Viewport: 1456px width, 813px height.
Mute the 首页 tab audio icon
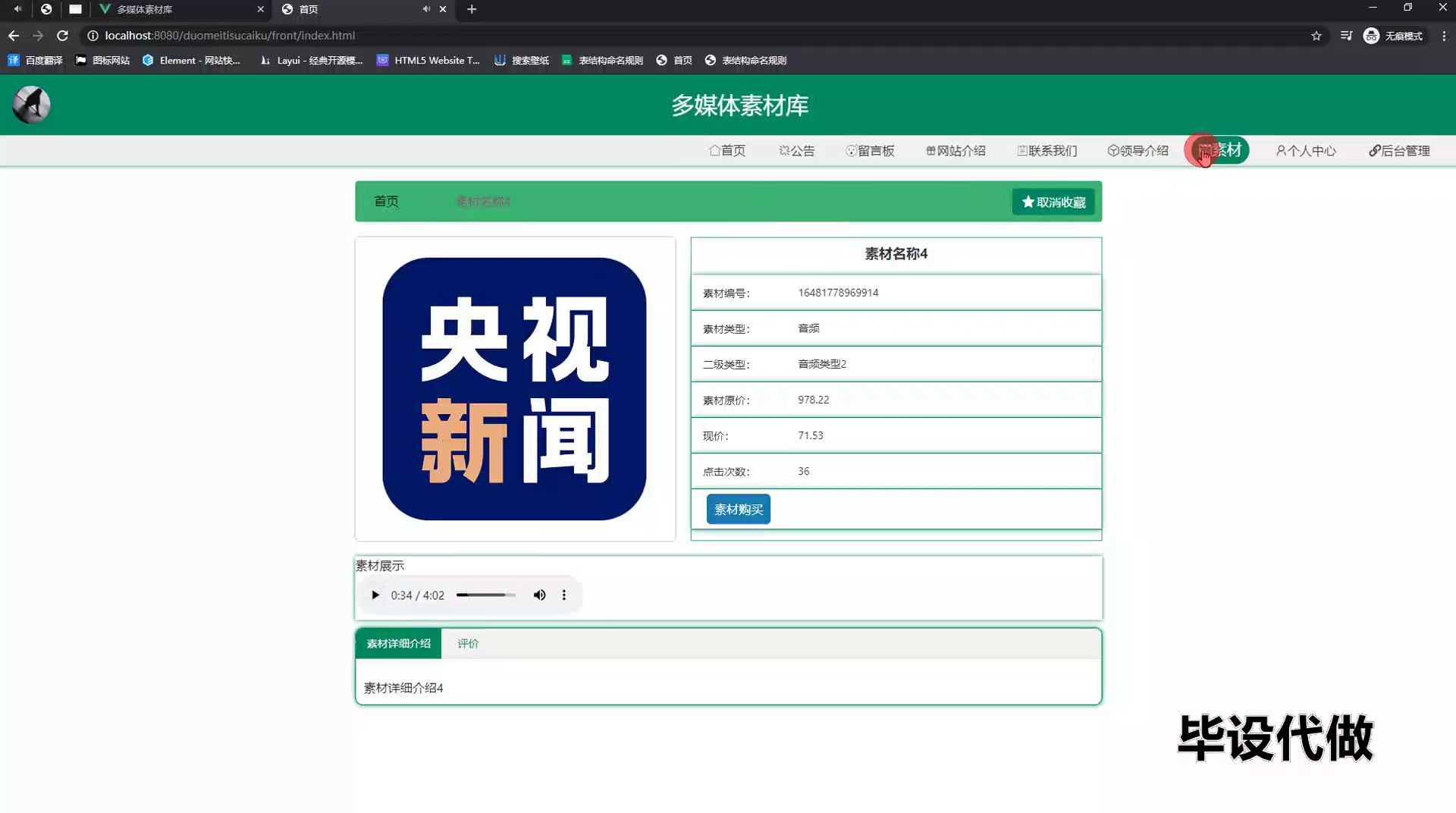point(426,9)
